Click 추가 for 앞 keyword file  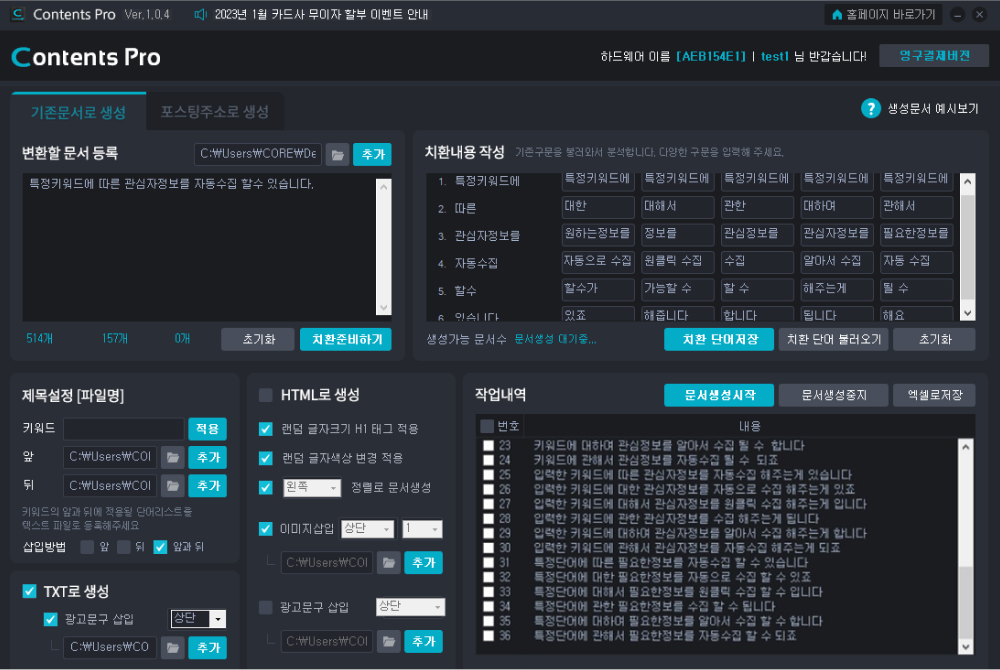tap(207, 457)
